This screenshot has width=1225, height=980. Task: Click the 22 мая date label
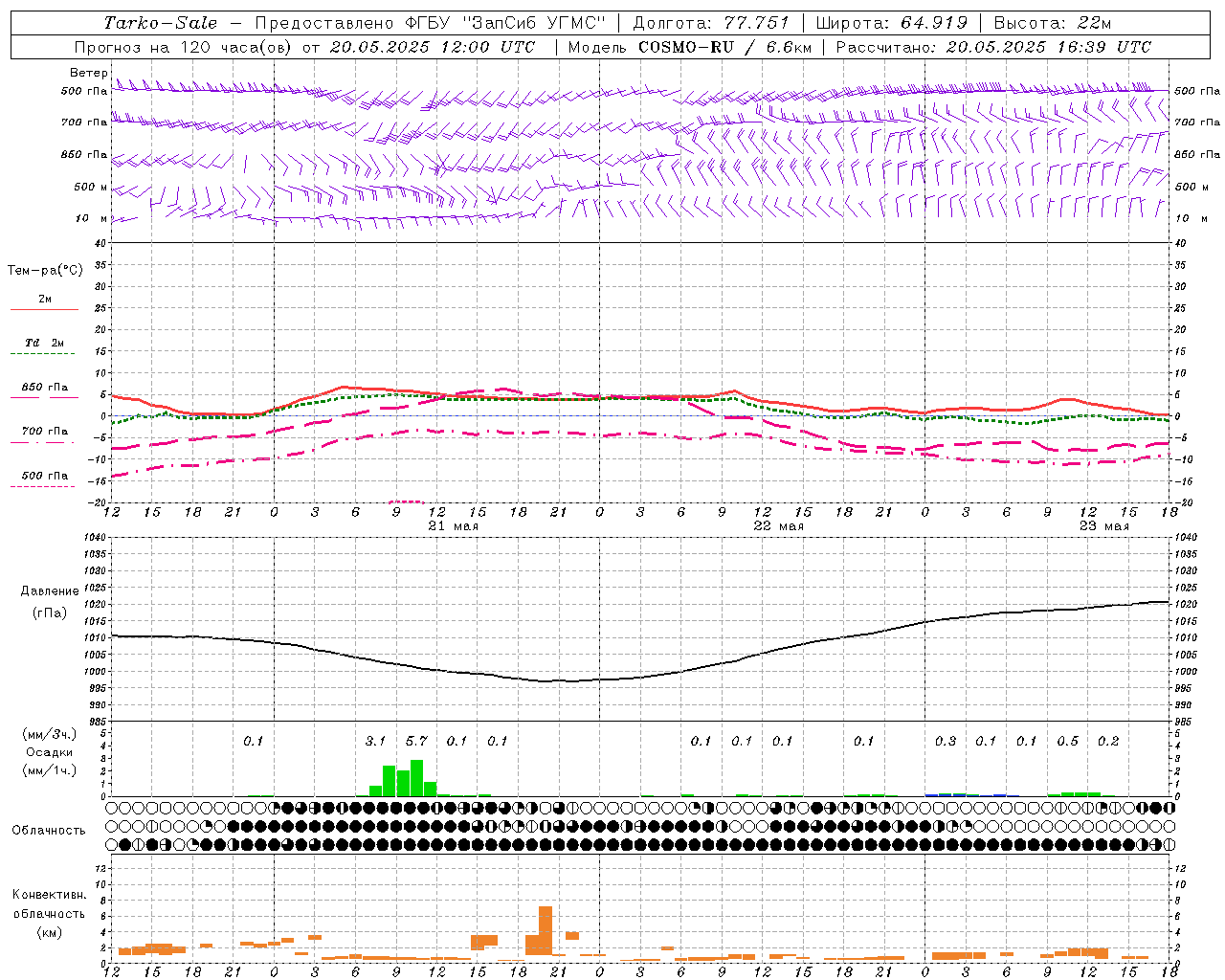[x=779, y=526]
